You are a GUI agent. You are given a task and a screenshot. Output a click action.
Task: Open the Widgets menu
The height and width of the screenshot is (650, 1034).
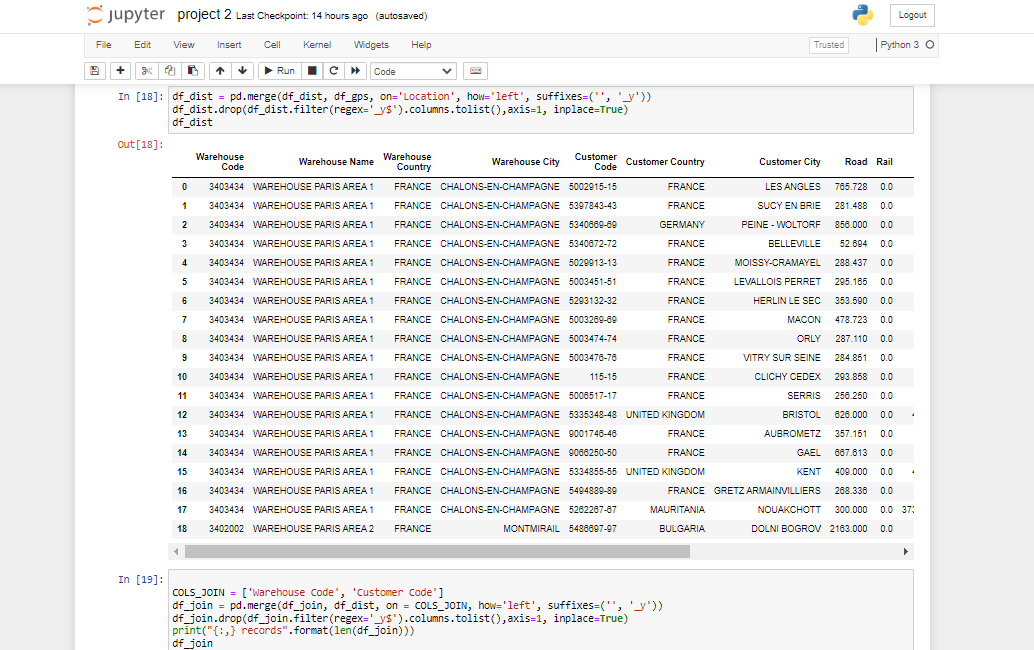pos(371,45)
